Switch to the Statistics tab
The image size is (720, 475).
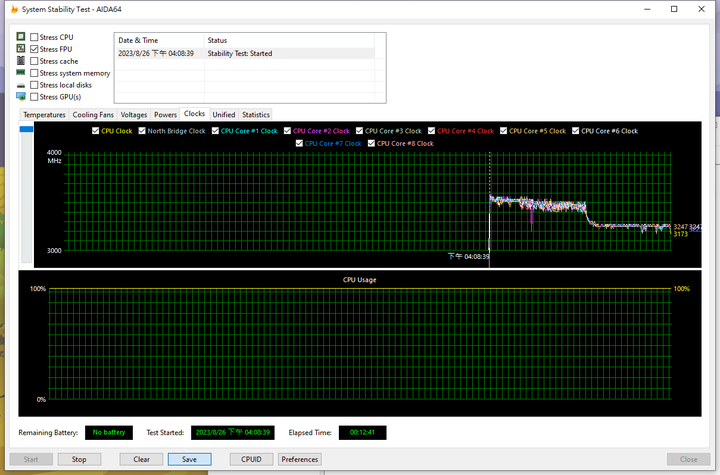click(256, 115)
